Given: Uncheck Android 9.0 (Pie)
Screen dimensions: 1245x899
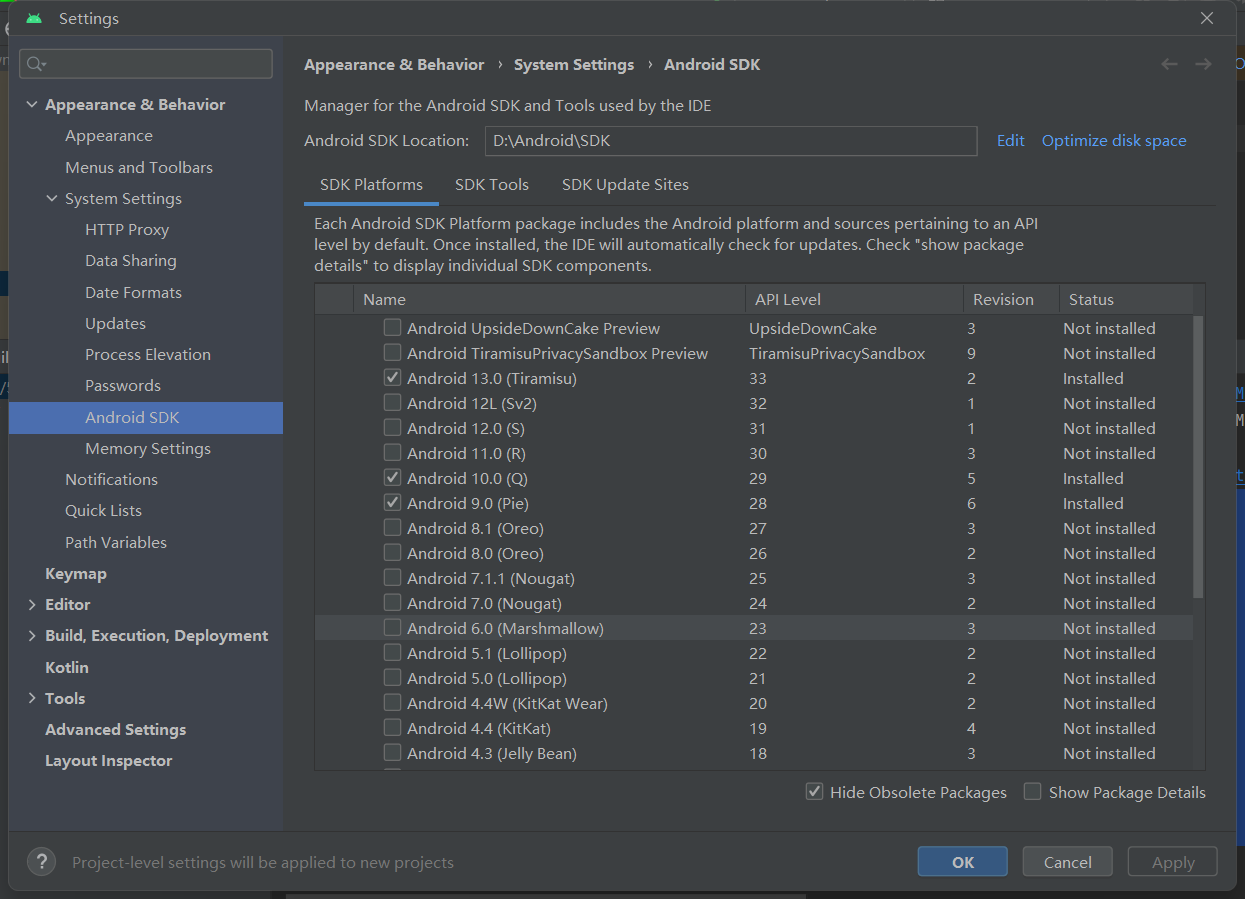Looking at the screenshot, I should (391, 502).
